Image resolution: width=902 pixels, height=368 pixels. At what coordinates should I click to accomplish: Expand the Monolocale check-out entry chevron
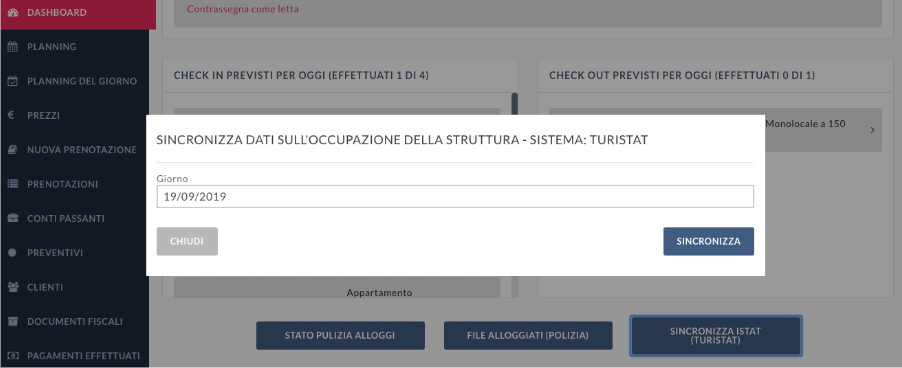872,131
